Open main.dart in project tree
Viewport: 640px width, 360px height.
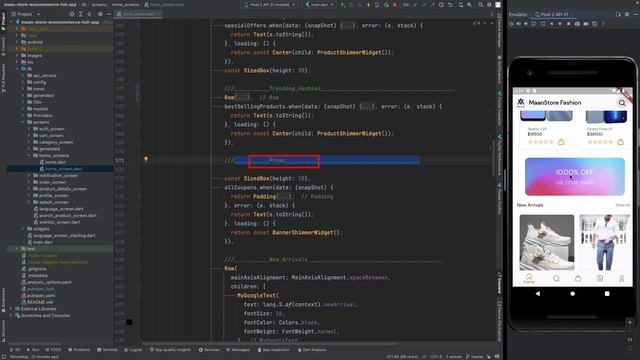tap(40, 242)
